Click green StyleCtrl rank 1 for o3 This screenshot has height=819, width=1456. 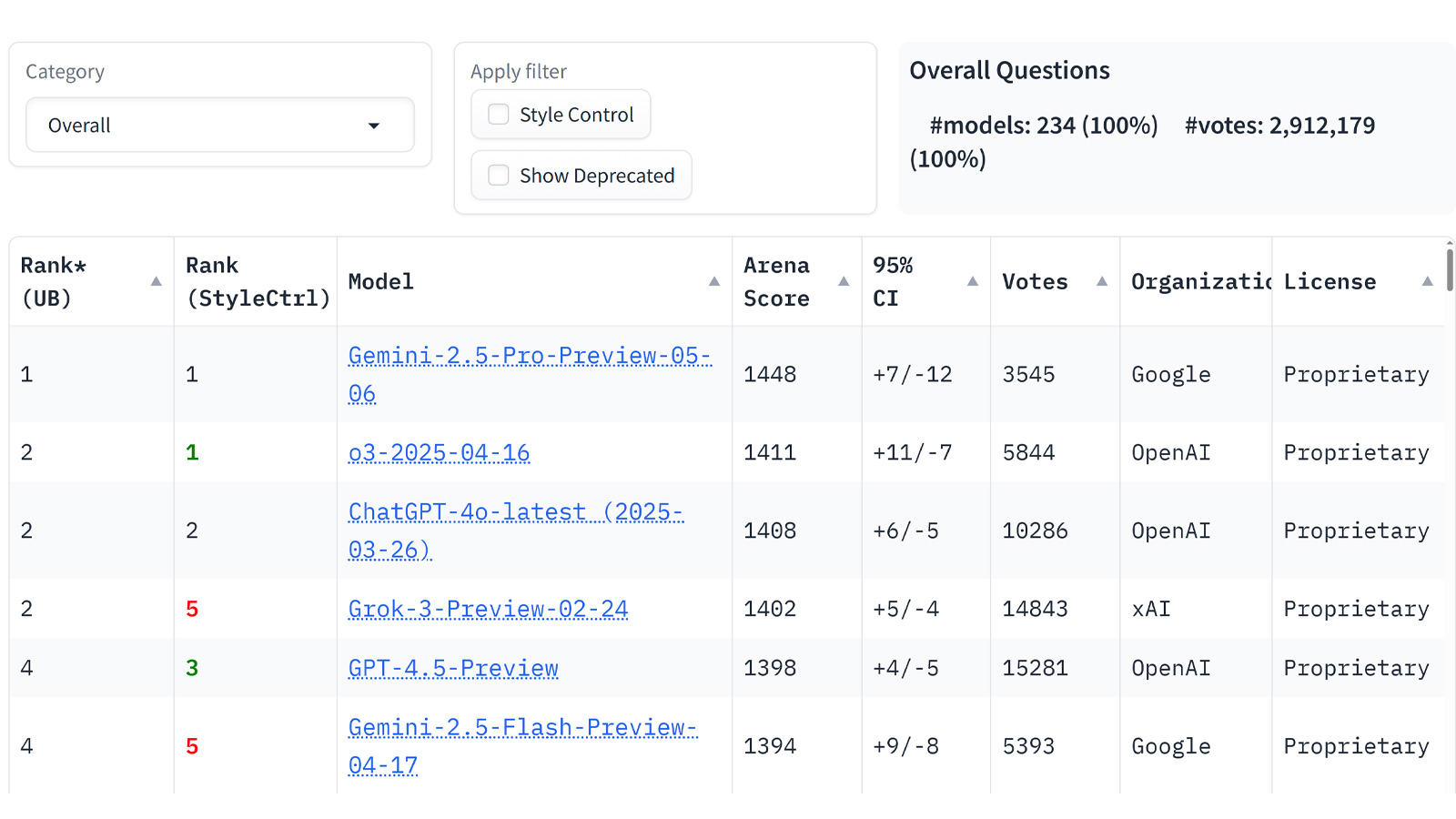coord(192,452)
